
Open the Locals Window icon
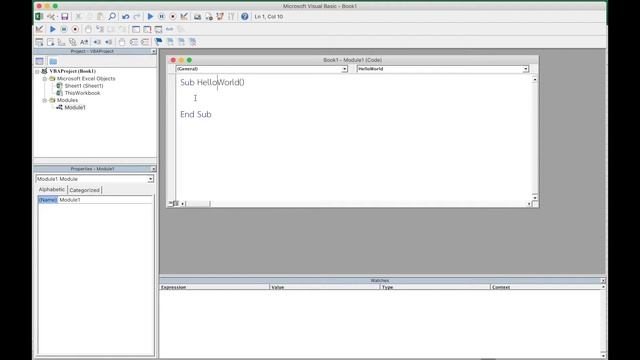(136, 29)
